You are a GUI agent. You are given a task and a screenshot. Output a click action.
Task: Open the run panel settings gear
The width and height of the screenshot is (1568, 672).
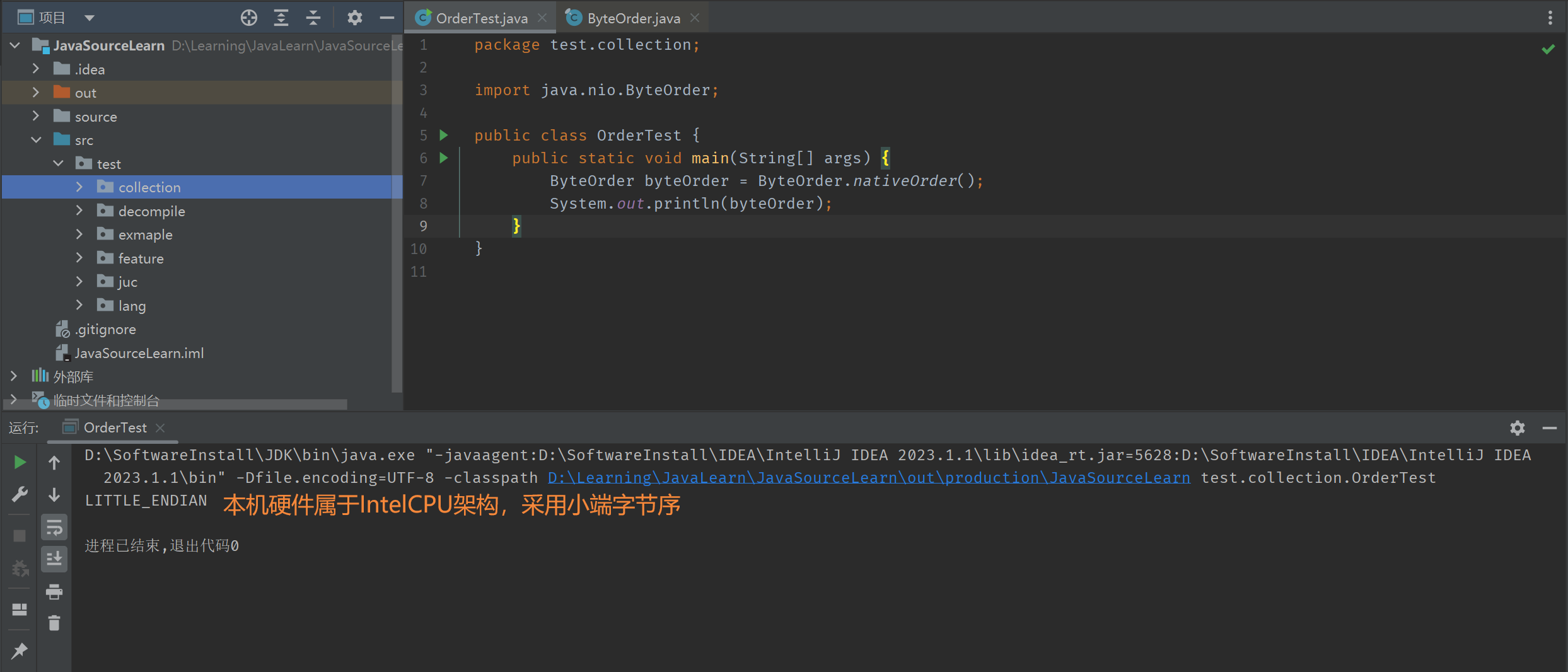coord(1518,428)
